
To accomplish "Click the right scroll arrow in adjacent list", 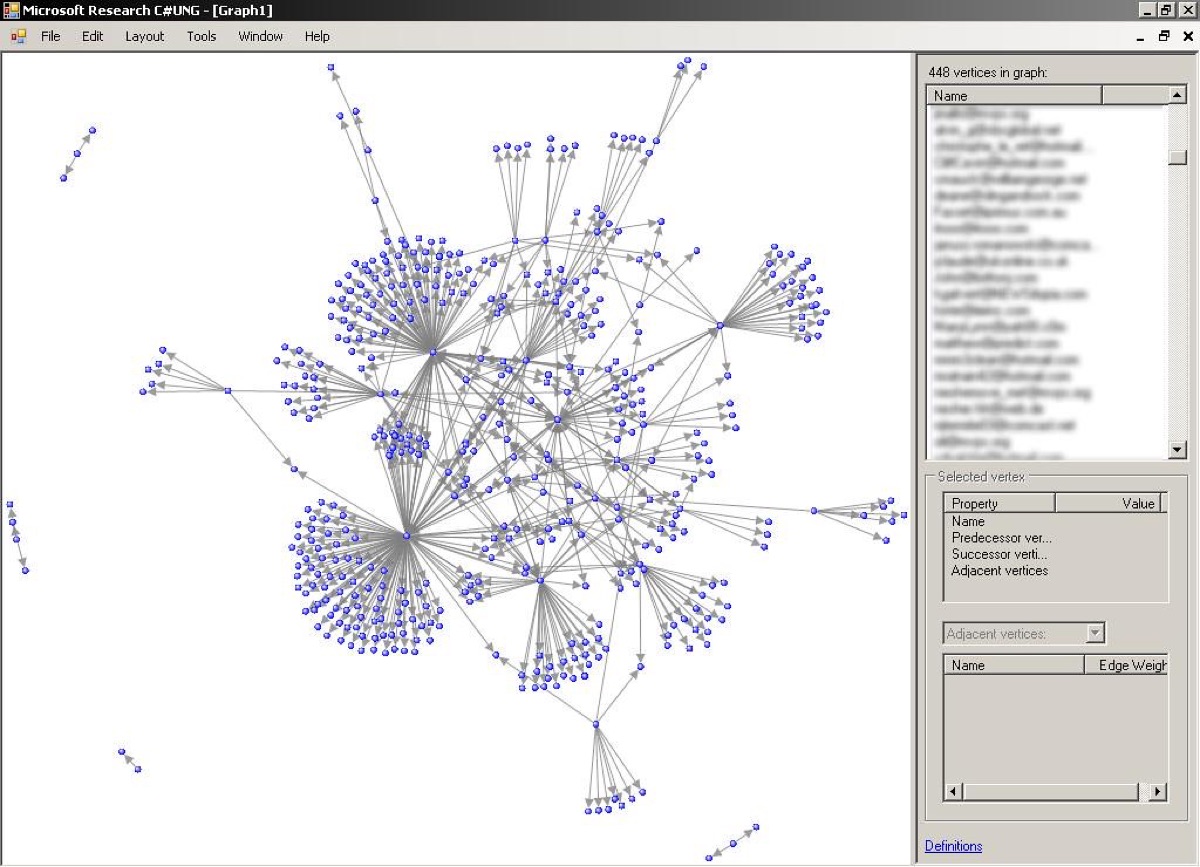I will 1158,792.
